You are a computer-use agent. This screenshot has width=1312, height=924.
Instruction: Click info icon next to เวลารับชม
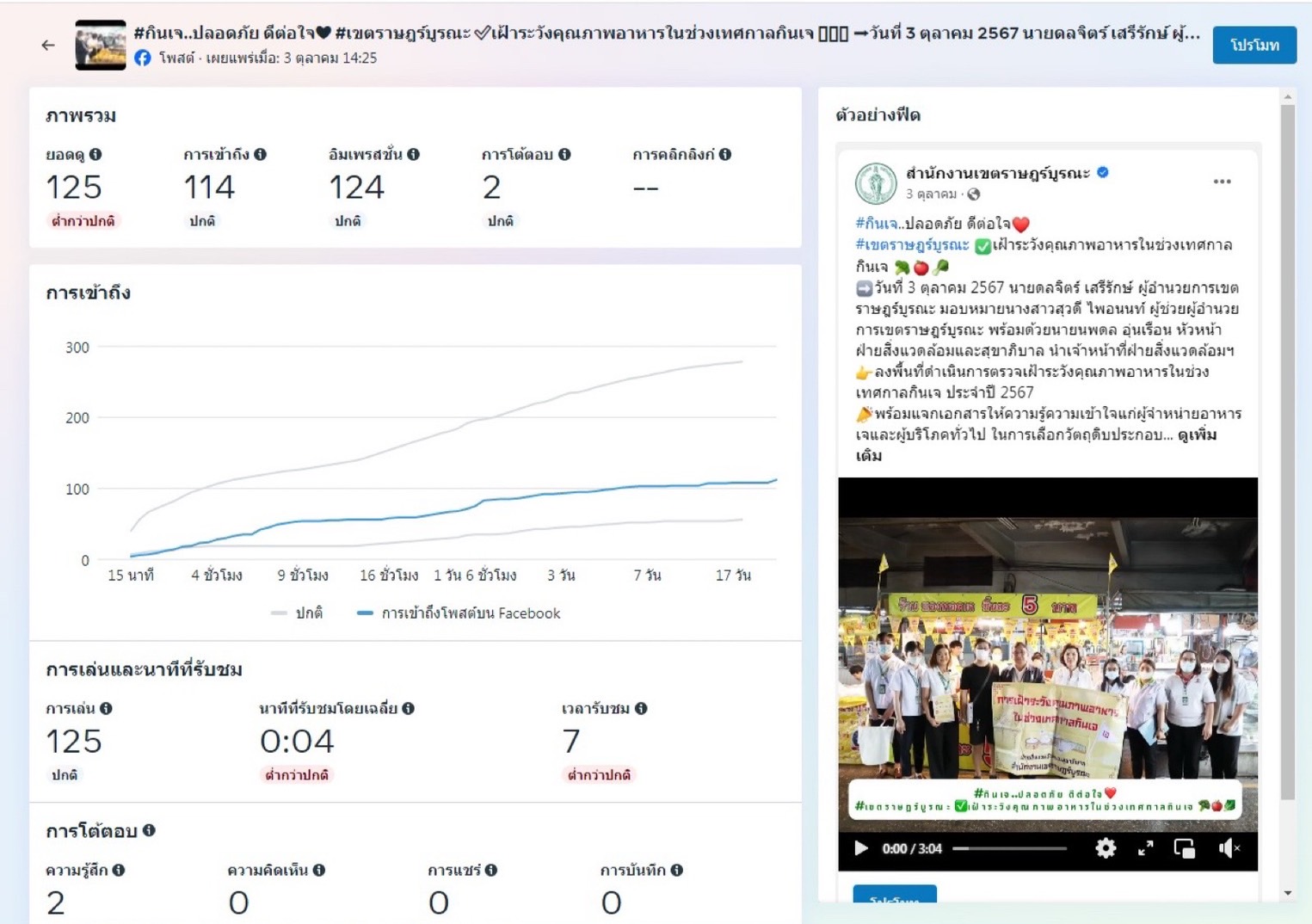coord(641,708)
